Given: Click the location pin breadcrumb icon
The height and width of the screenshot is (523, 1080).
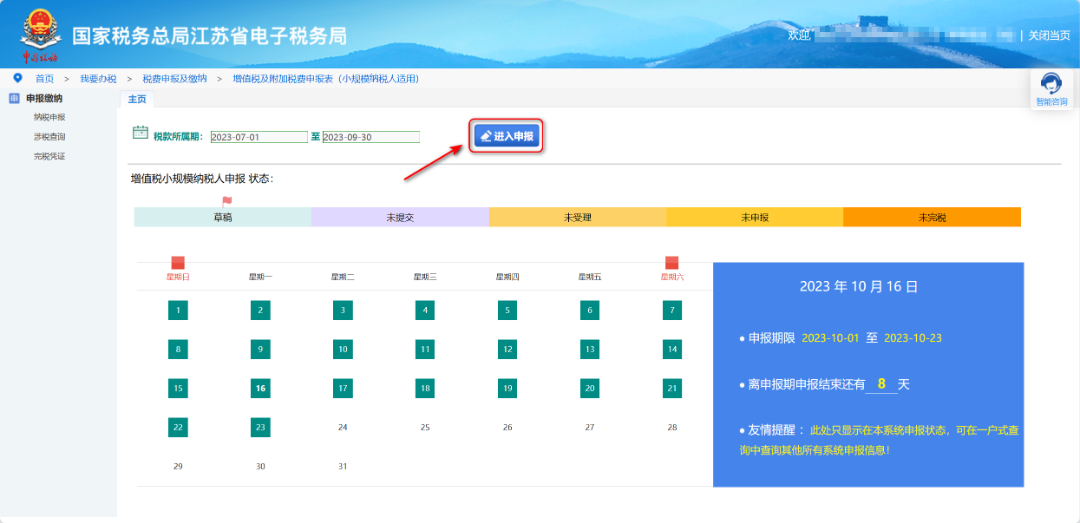Looking at the screenshot, I should click(18, 78).
